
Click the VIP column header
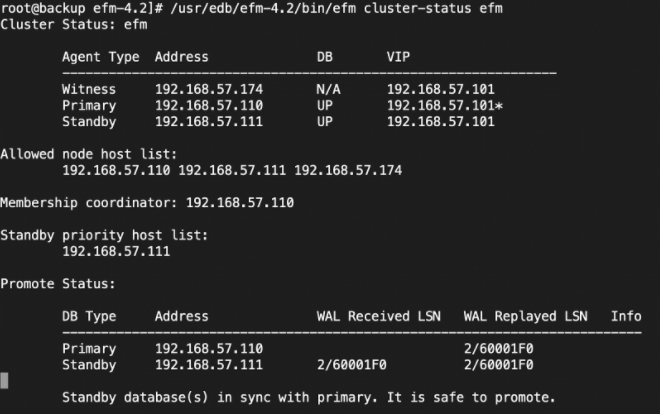point(398,57)
